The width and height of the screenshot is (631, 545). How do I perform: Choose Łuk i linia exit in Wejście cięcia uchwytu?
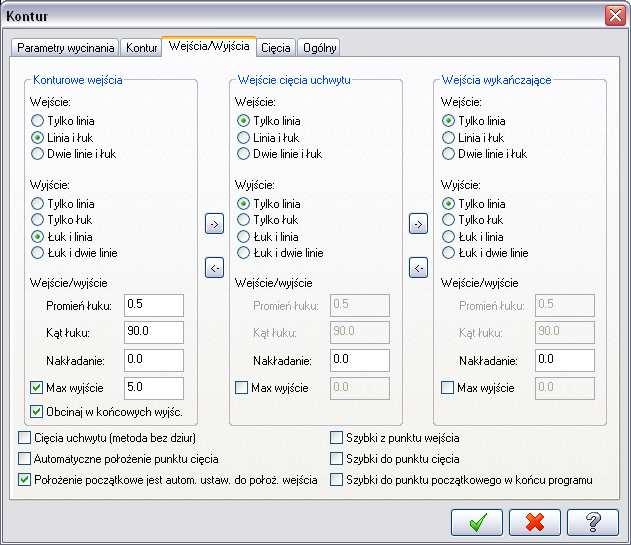268,237
